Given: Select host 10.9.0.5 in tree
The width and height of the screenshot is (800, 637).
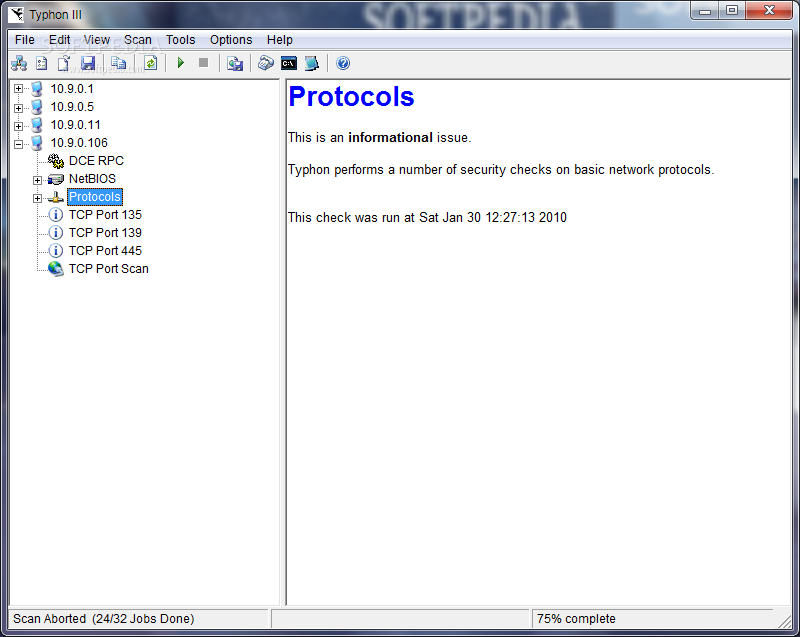Looking at the screenshot, I should [72, 107].
